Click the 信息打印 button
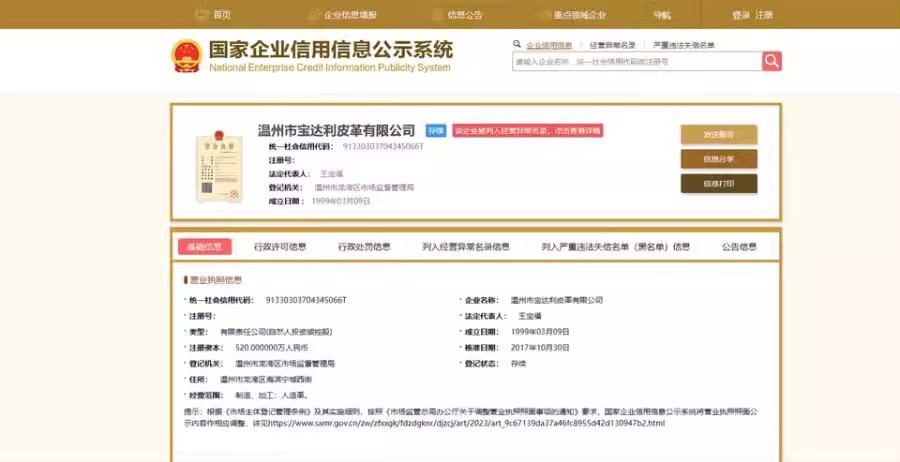This screenshot has width=900, height=462. (719, 184)
